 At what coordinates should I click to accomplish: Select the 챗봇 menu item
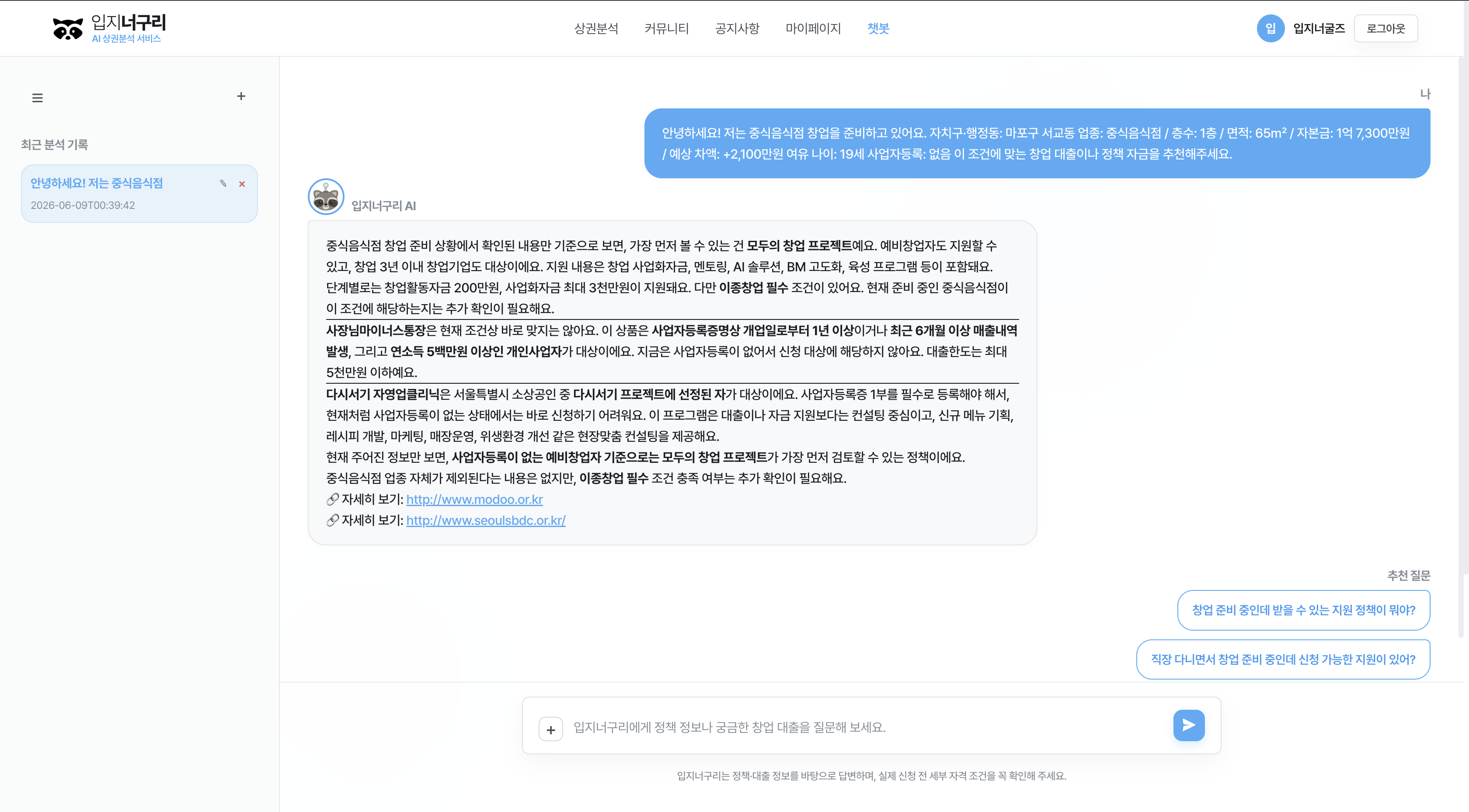point(878,28)
